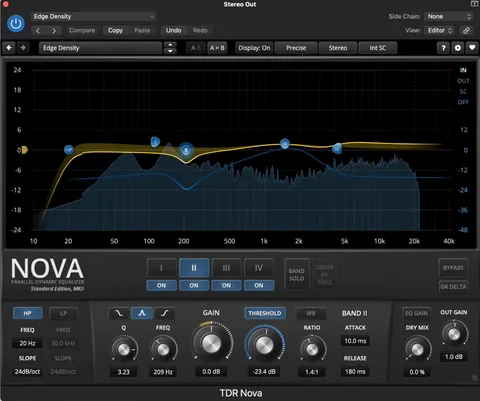480x401 pixels.
Task: Select band III tab
Action: pos(226,268)
